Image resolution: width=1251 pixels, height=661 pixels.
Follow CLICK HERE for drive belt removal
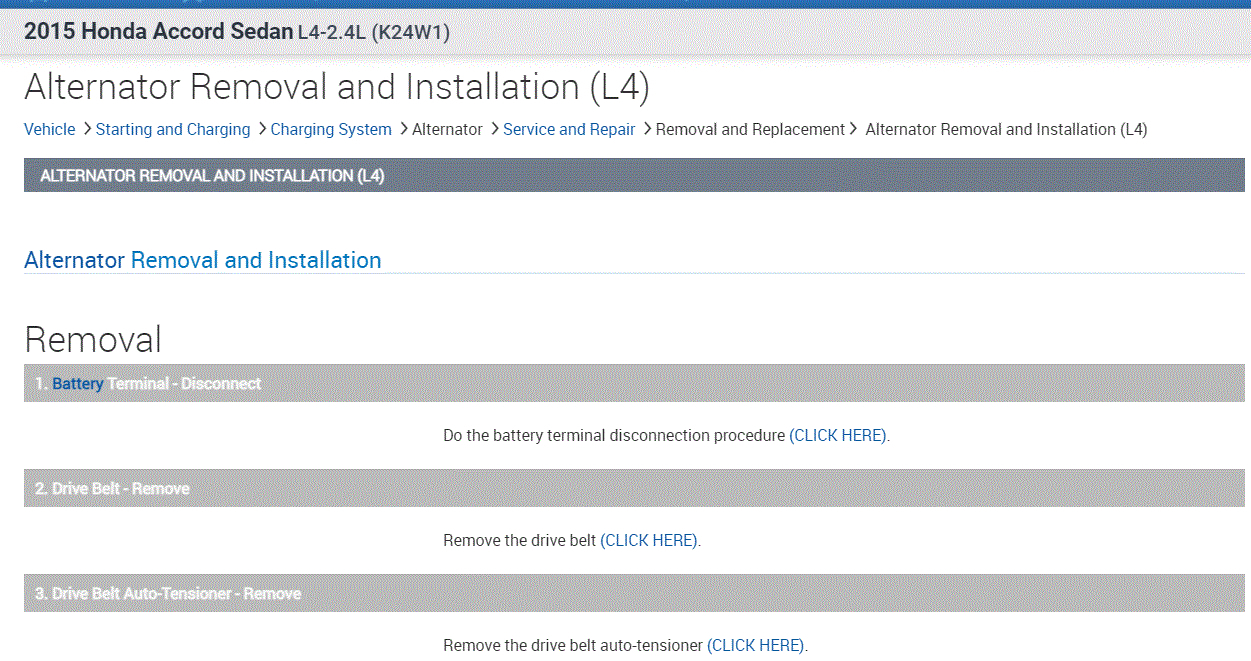coord(649,541)
